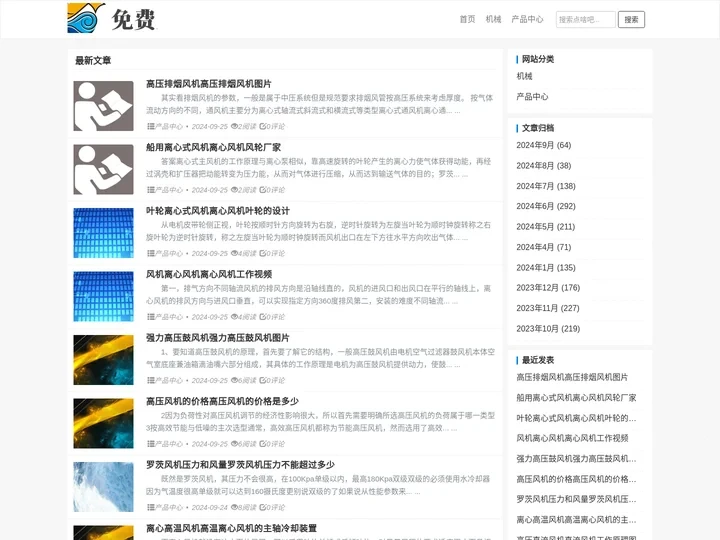
Task: Click 0评论 comment icon under 强力高压鼓风机 article
Action: tap(272, 380)
